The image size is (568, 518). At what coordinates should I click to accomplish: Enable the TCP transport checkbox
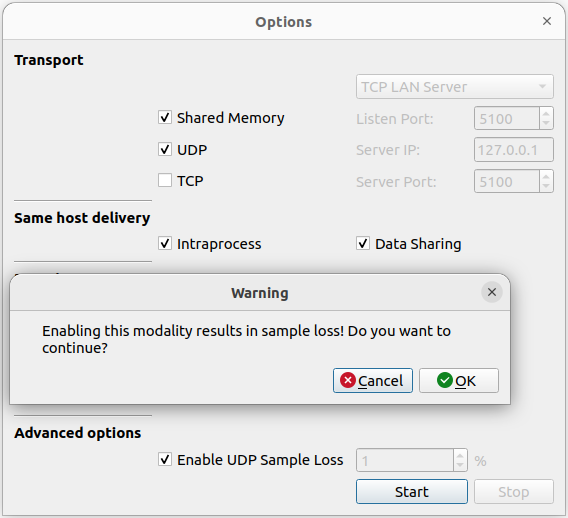(x=165, y=180)
